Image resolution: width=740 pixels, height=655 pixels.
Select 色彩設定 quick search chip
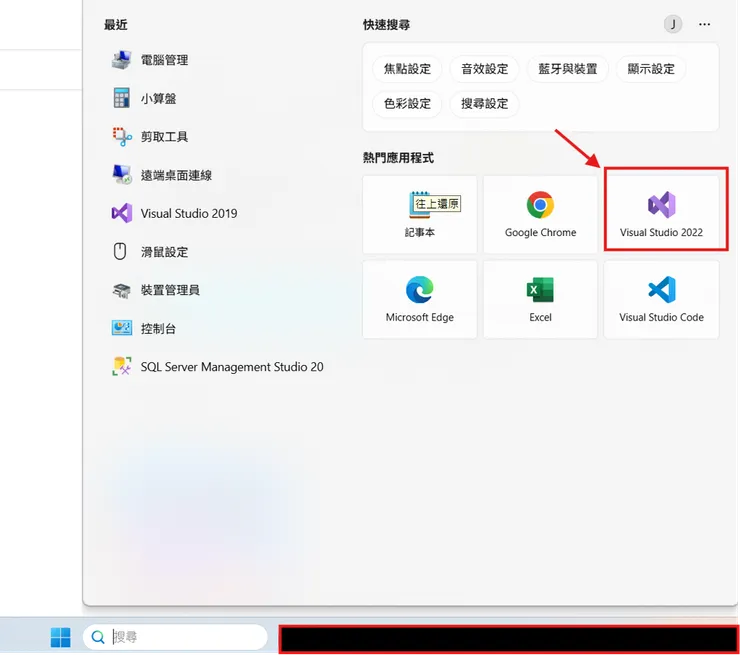click(x=407, y=103)
